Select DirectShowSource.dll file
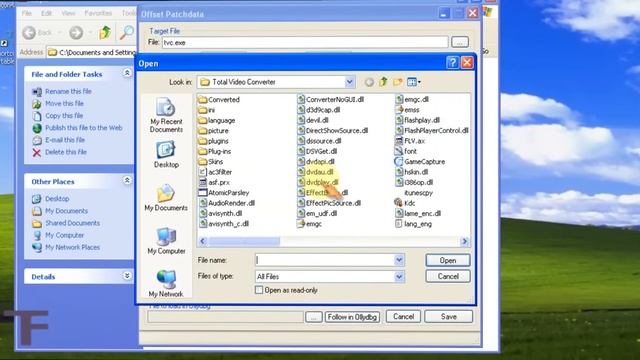This screenshot has height=360, width=640. coord(333,131)
